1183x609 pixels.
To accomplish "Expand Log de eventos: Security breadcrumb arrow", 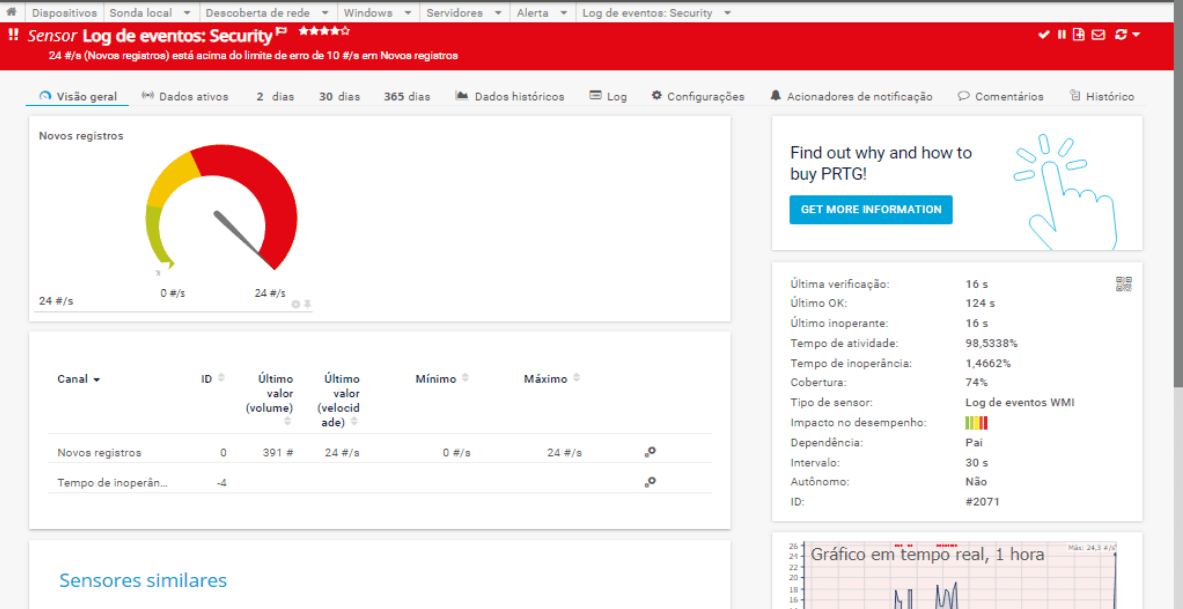I will [727, 13].
